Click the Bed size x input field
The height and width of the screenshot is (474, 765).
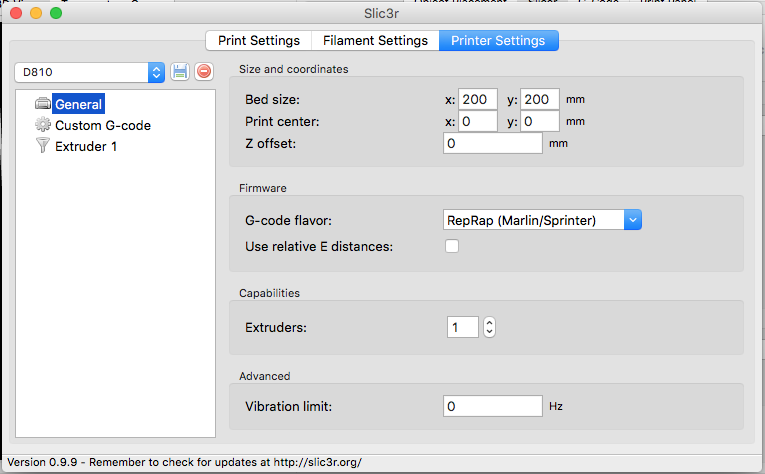click(477, 100)
